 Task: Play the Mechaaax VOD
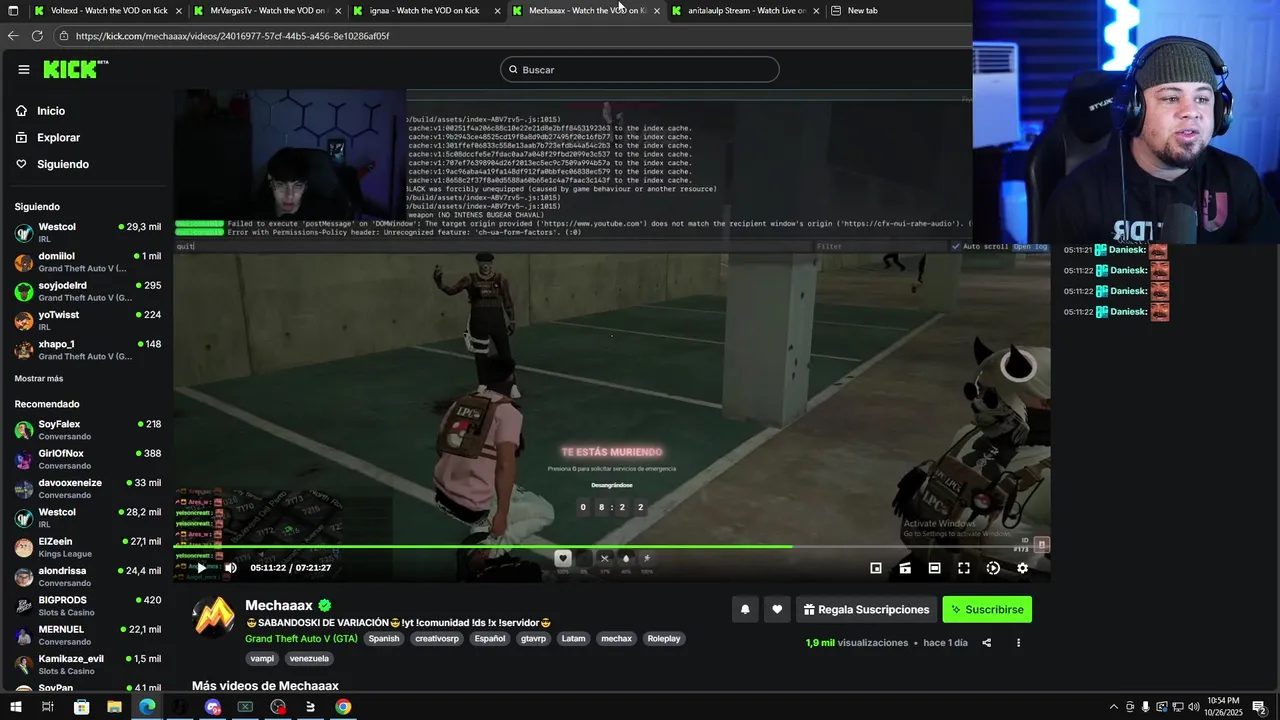pos(201,568)
